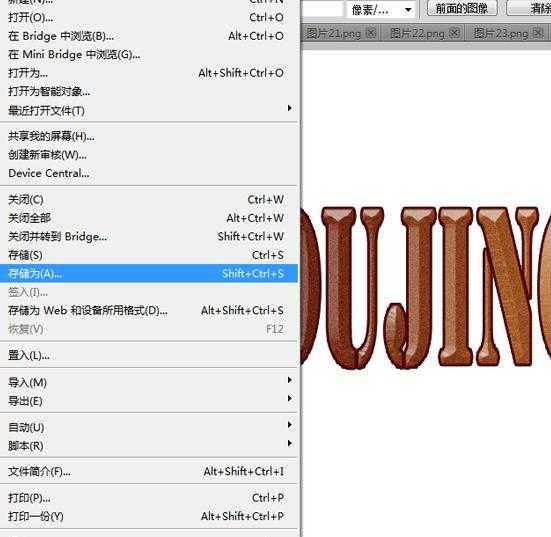The height and width of the screenshot is (537, 551).
Task: Select 关闭并转到 Bridge... entry
Action: point(149,237)
